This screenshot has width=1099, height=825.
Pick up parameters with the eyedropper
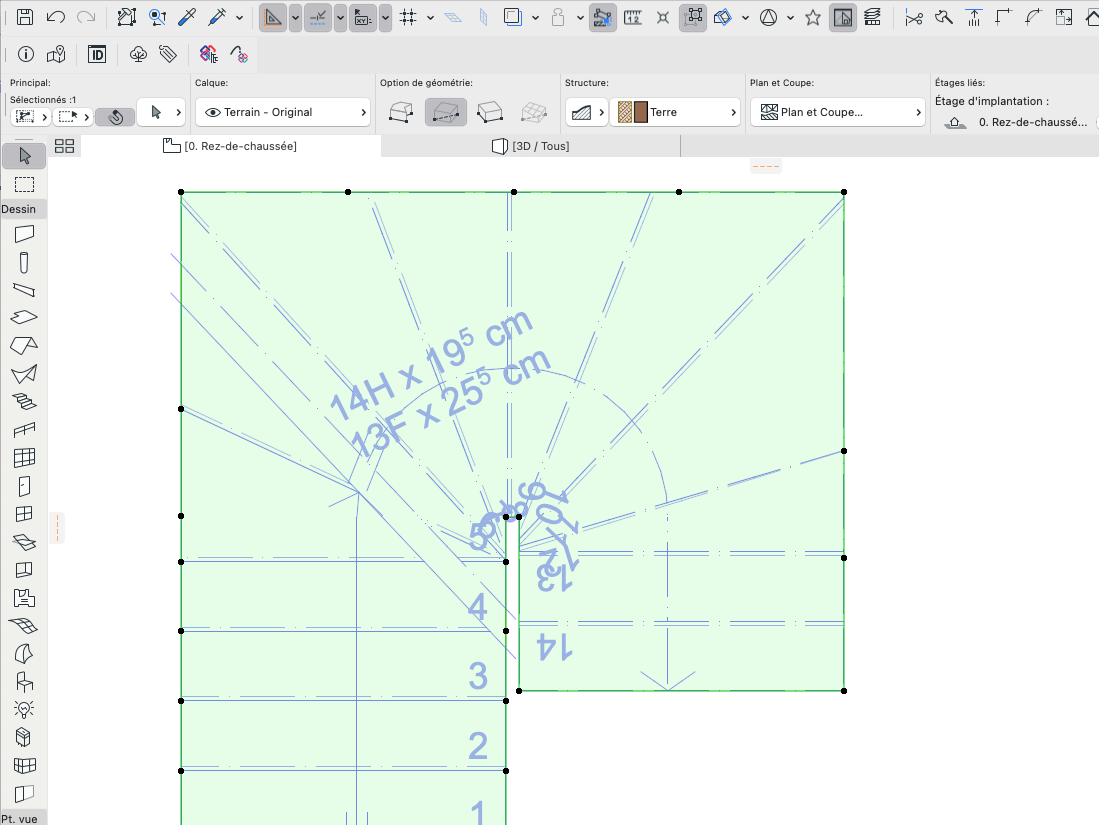point(187,18)
